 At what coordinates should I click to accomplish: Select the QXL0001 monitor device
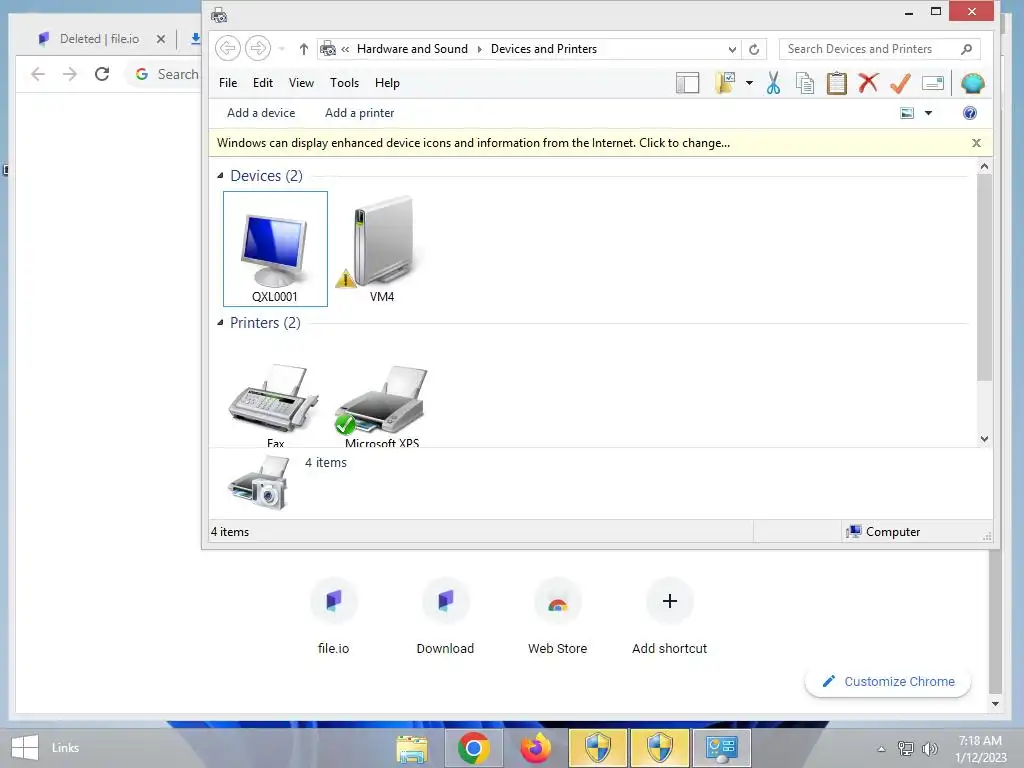[x=275, y=249]
